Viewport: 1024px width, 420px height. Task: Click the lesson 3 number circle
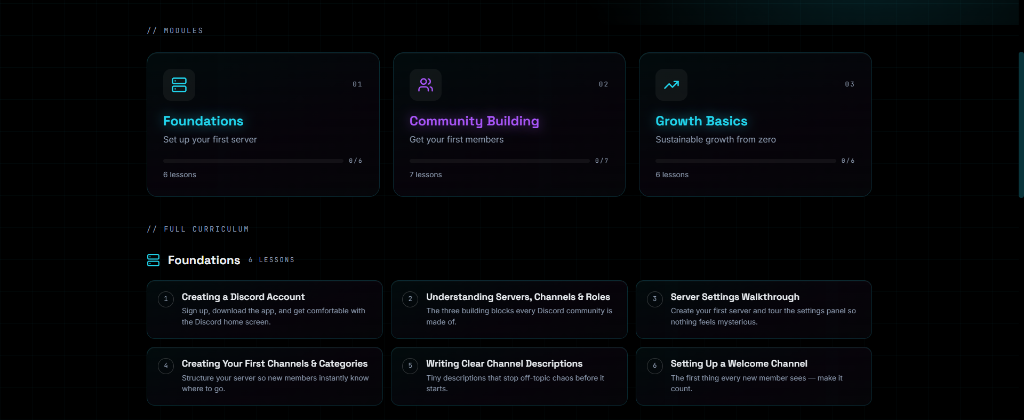[x=654, y=300]
